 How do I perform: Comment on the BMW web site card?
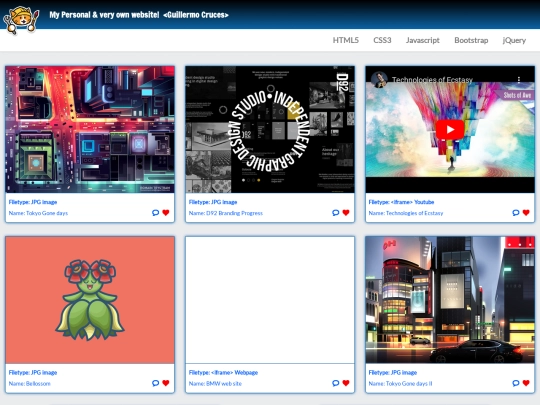pos(335,383)
